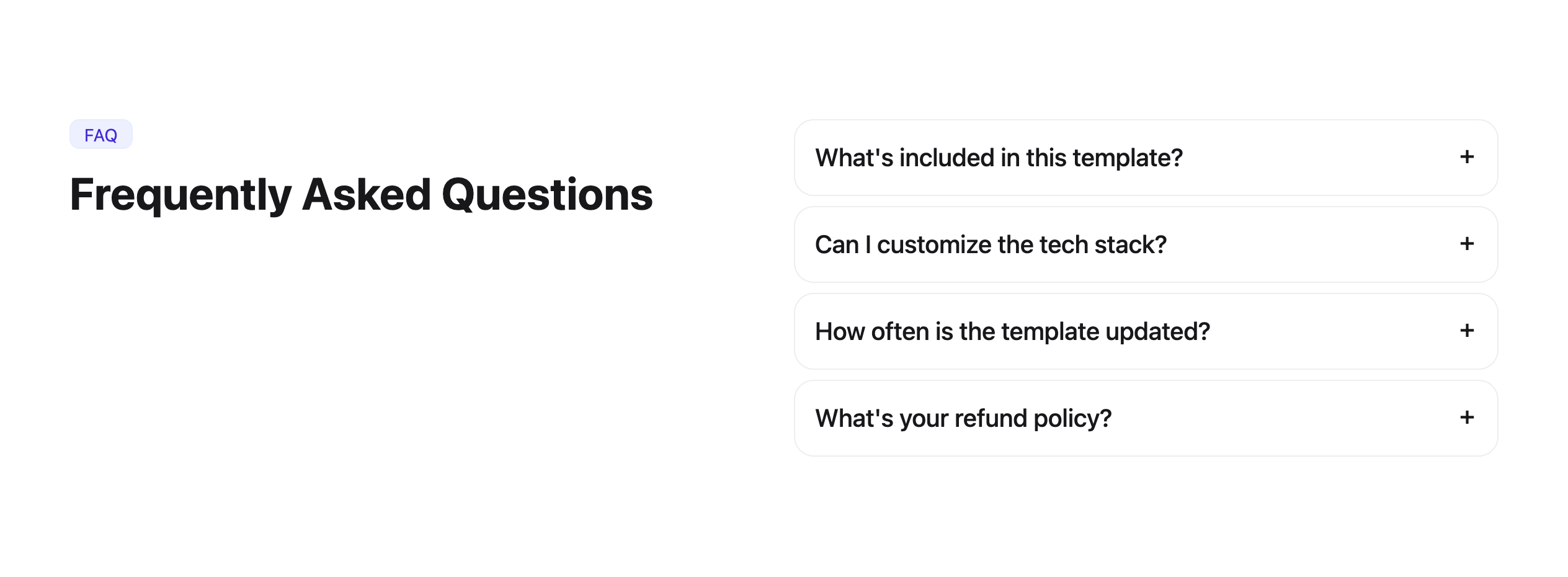Click the "Frequently Asked Questions" heading

[361, 195]
